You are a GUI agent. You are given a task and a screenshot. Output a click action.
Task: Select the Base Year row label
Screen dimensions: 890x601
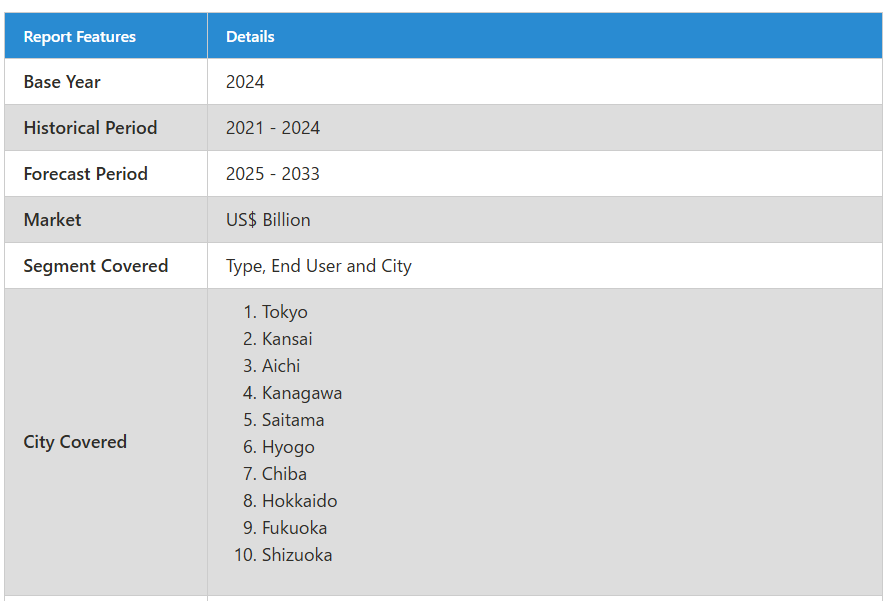[x=62, y=82]
